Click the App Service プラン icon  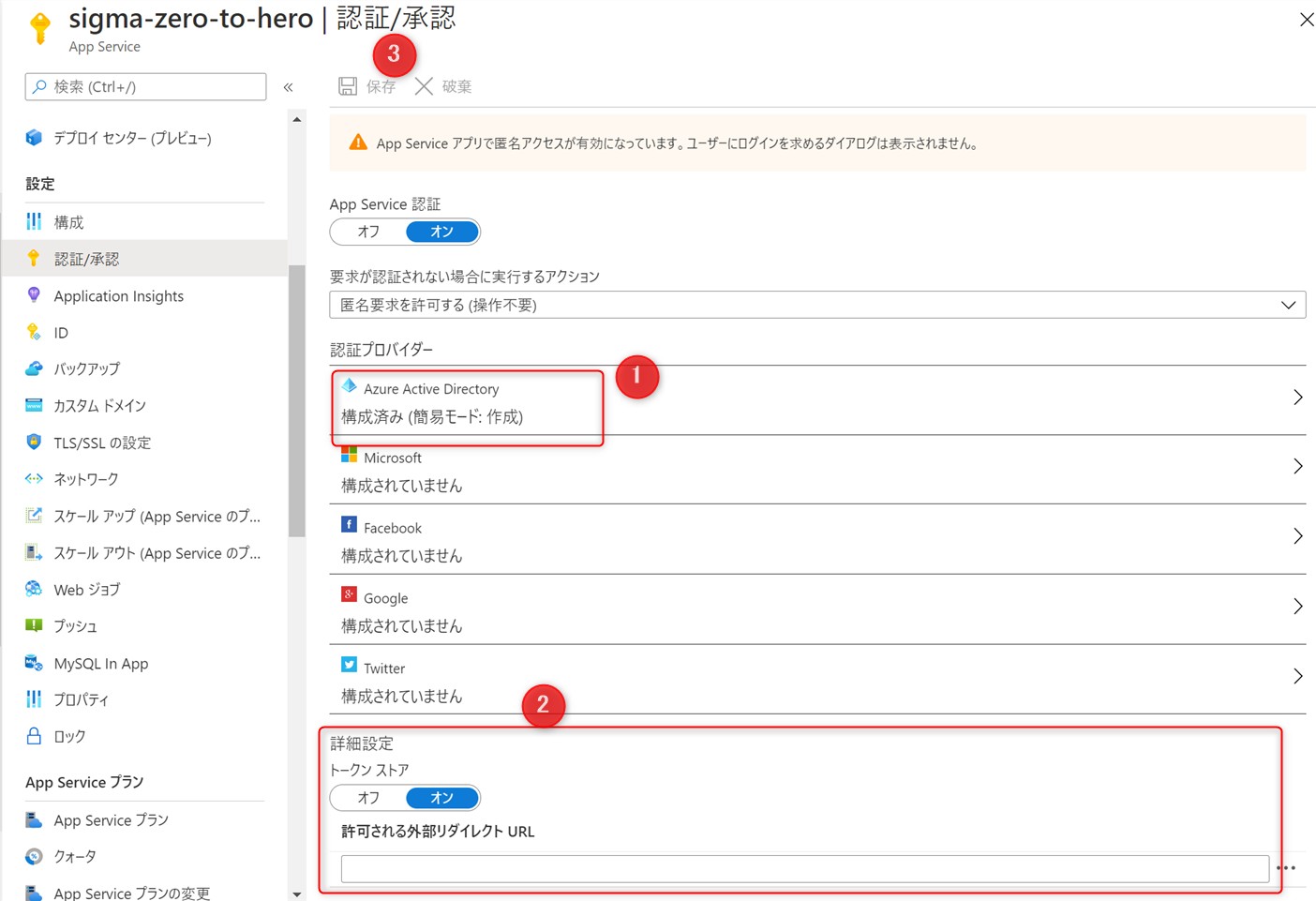pos(34,819)
